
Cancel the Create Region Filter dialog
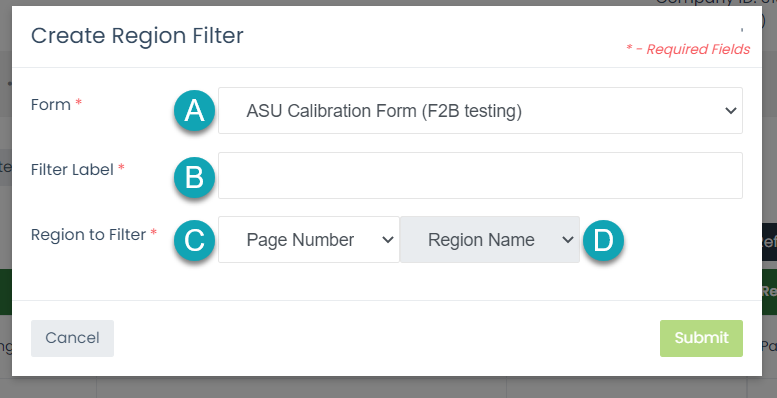click(x=72, y=338)
